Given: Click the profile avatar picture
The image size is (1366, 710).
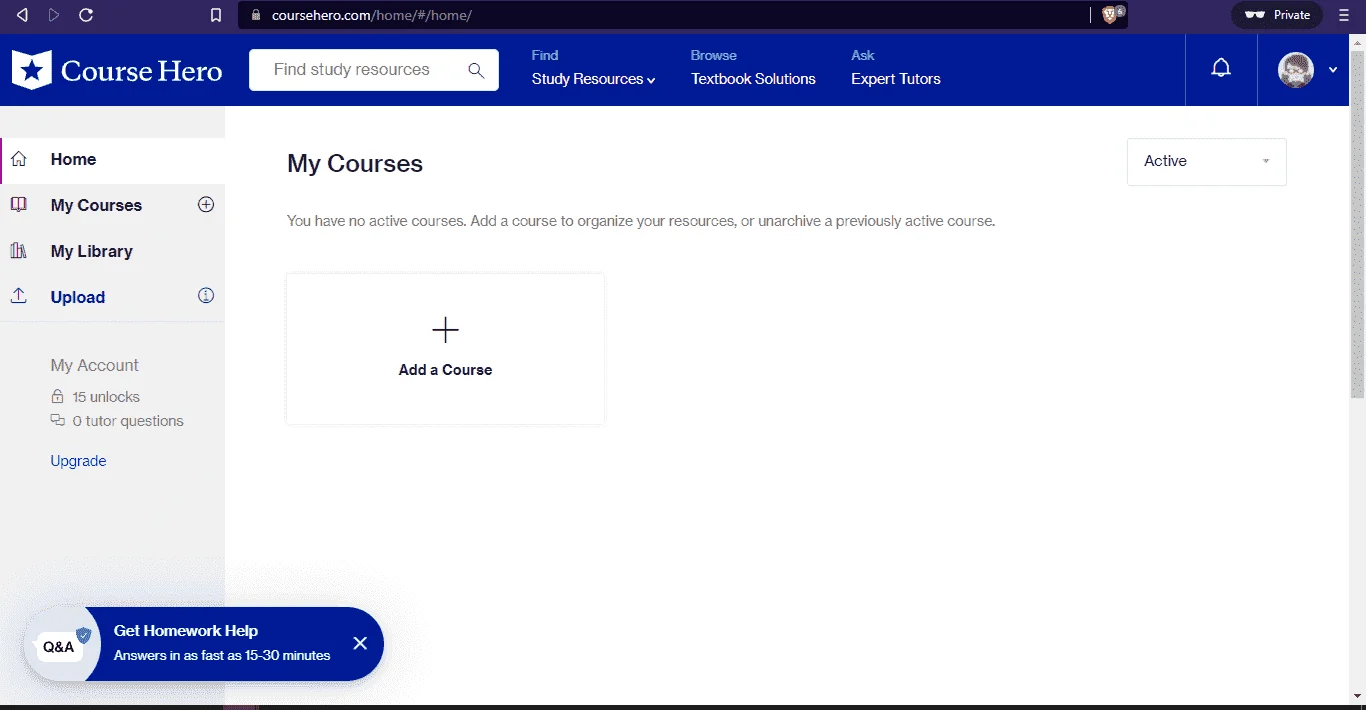Looking at the screenshot, I should 1296,70.
